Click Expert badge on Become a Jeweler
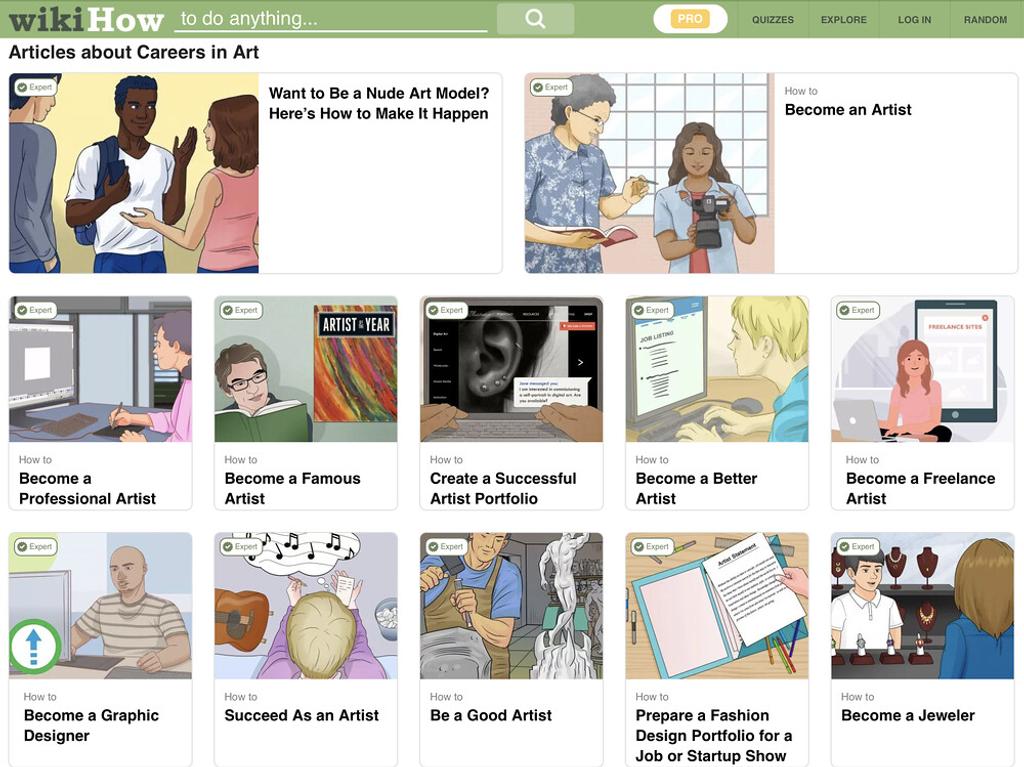This screenshot has width=1024, height=767. [x=858, y=546]
